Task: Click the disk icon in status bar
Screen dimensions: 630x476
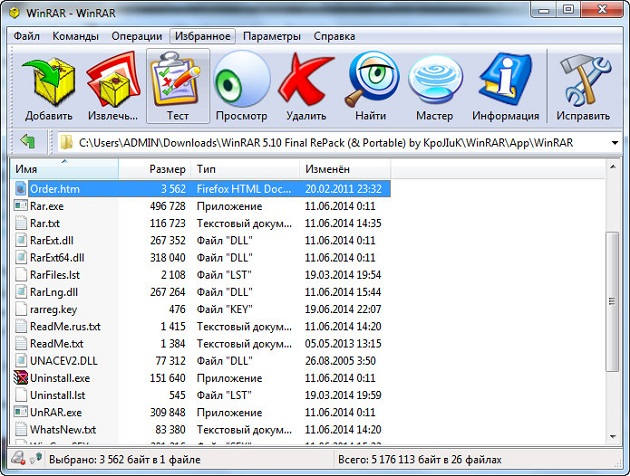Action: (x=18, y=458)
